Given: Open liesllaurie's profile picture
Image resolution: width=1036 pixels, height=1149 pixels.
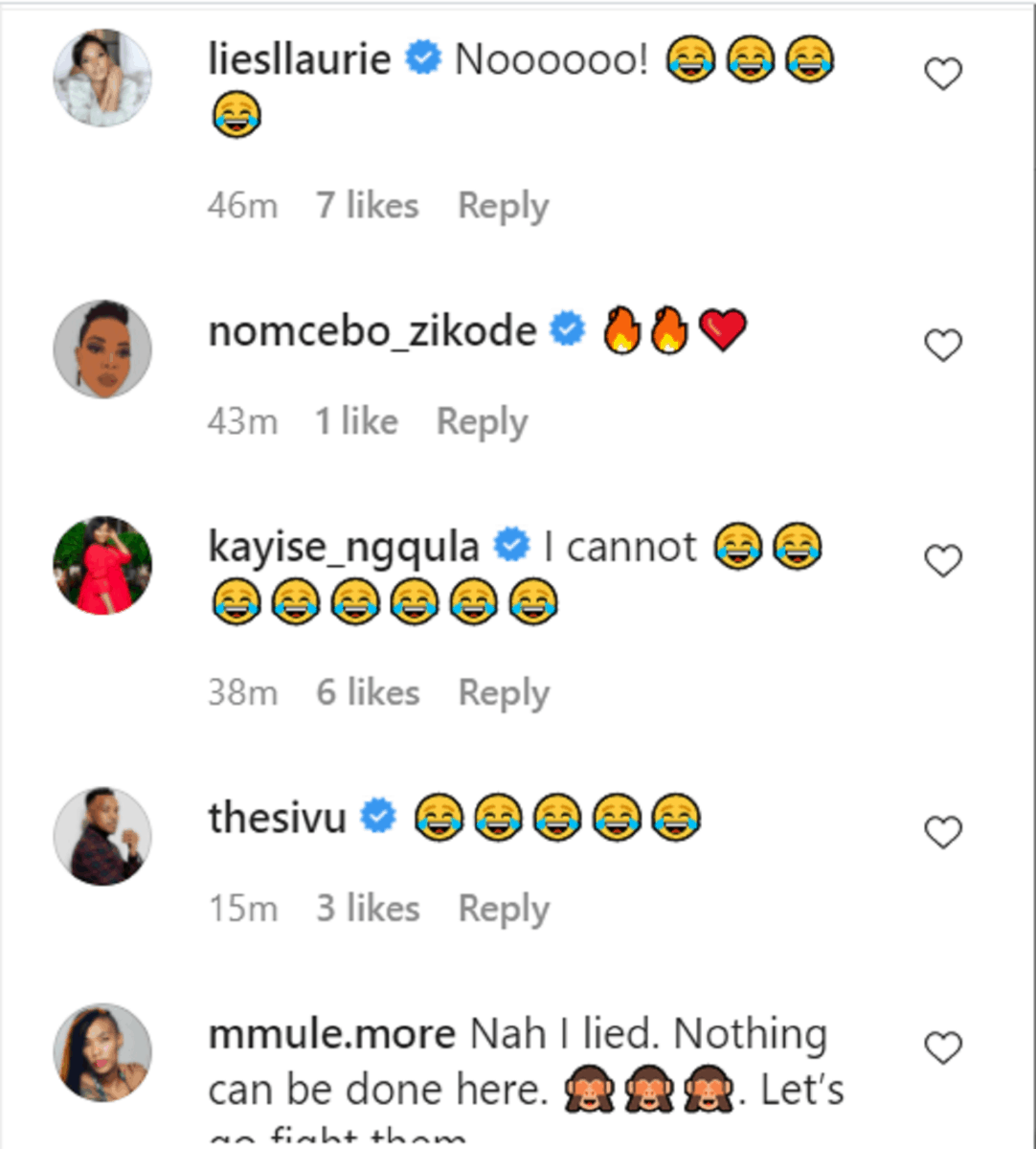Looking at the screenshot, I should pos(102,78).
